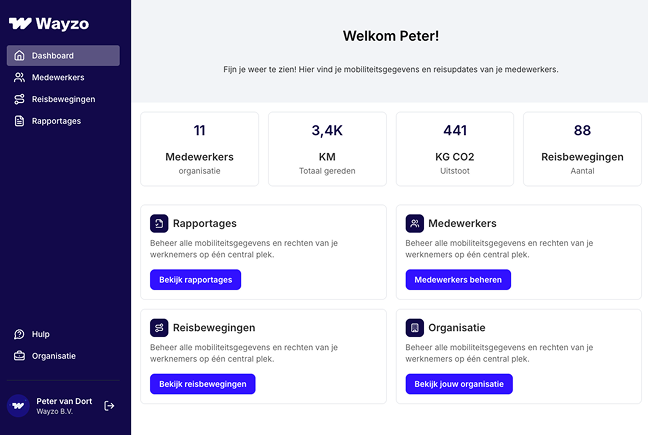Click the Reisbewegingen card icon
Screen dimensions: 648x435
159,328
